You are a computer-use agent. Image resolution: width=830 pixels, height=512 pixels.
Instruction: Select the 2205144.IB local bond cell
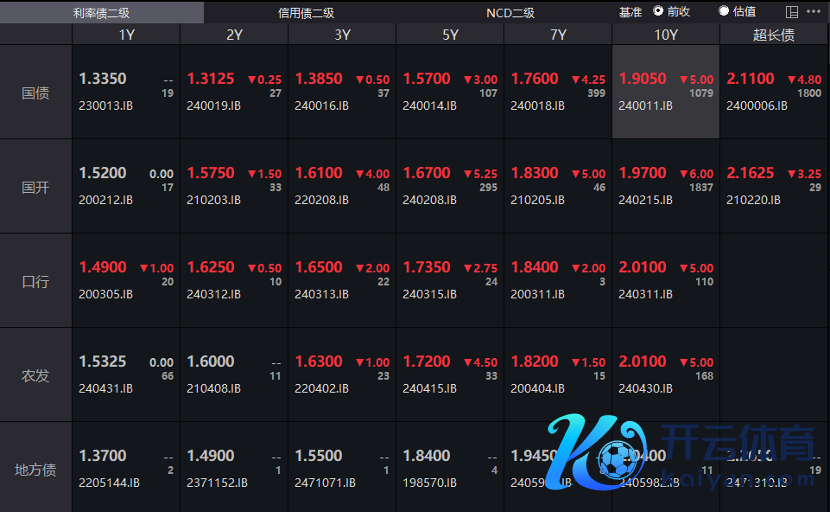(126, 469)
